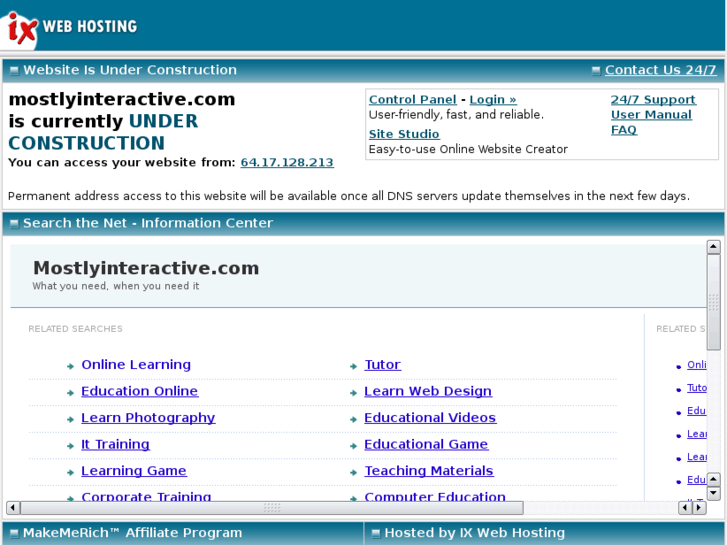The image size is (727, 545).
Task: Click the Login » link
Action: click(x=493, y=99)
